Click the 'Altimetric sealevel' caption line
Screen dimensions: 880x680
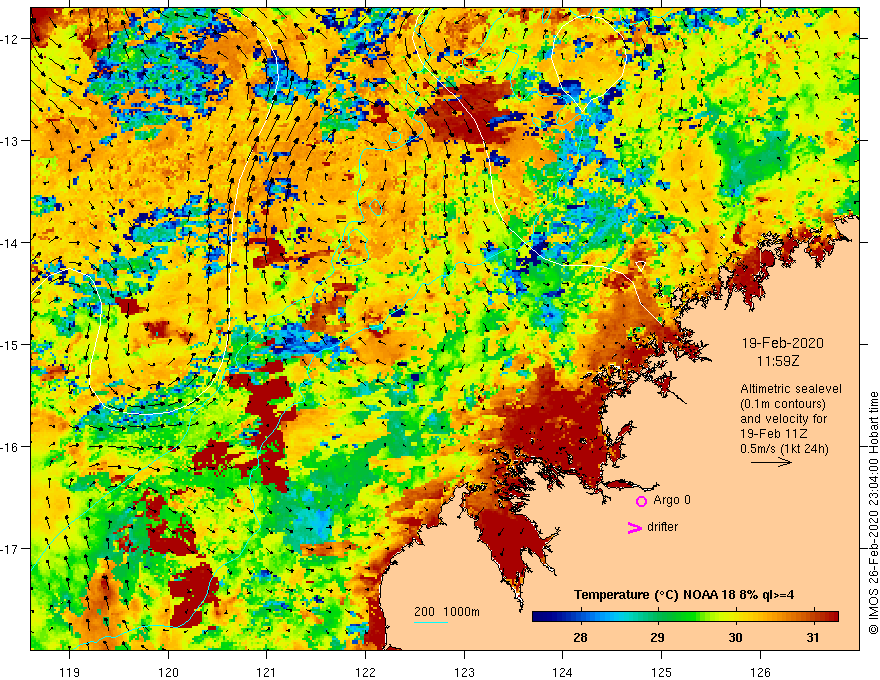point(791,388)
